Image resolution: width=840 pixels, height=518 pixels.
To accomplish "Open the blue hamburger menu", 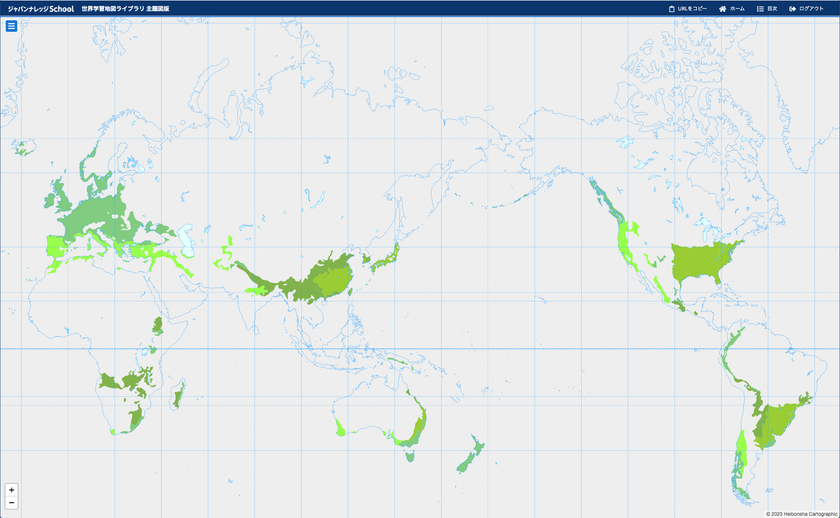I will coord(11,26).
